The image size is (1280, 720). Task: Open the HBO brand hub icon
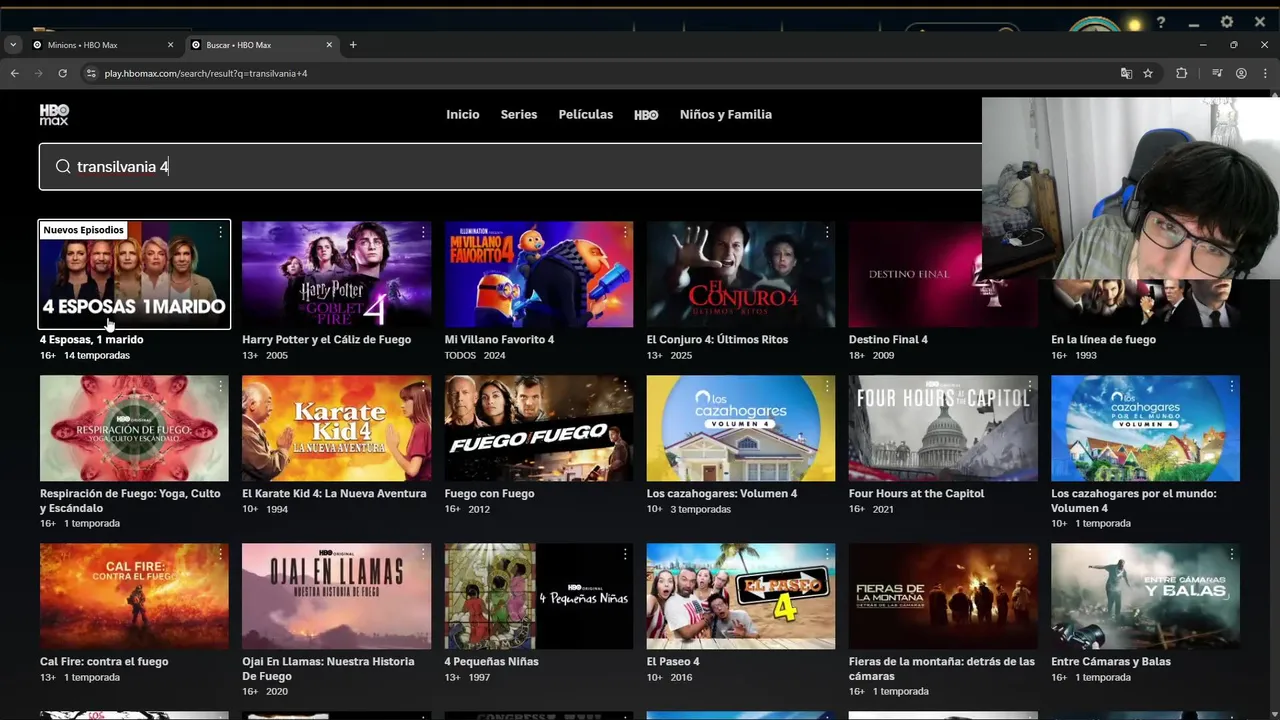pos(646,115)
